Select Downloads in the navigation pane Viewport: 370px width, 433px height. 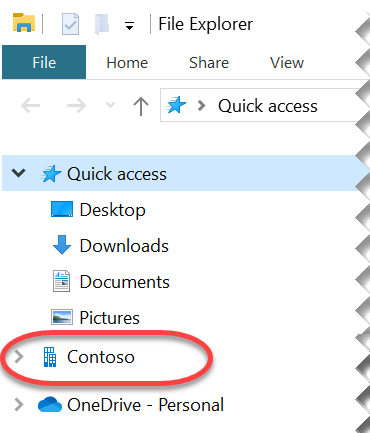pos(110,246)
